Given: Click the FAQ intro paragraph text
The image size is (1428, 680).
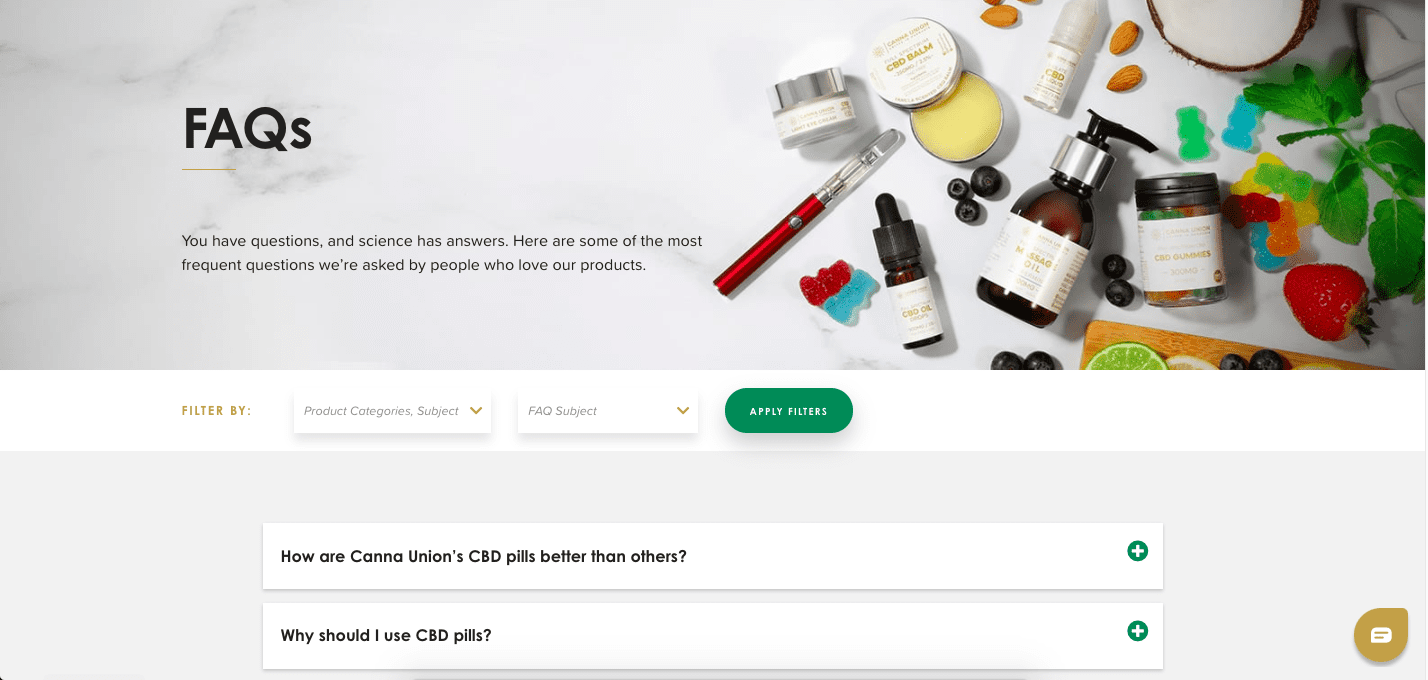Looking at the screenshot, I should tap(442, 253).
